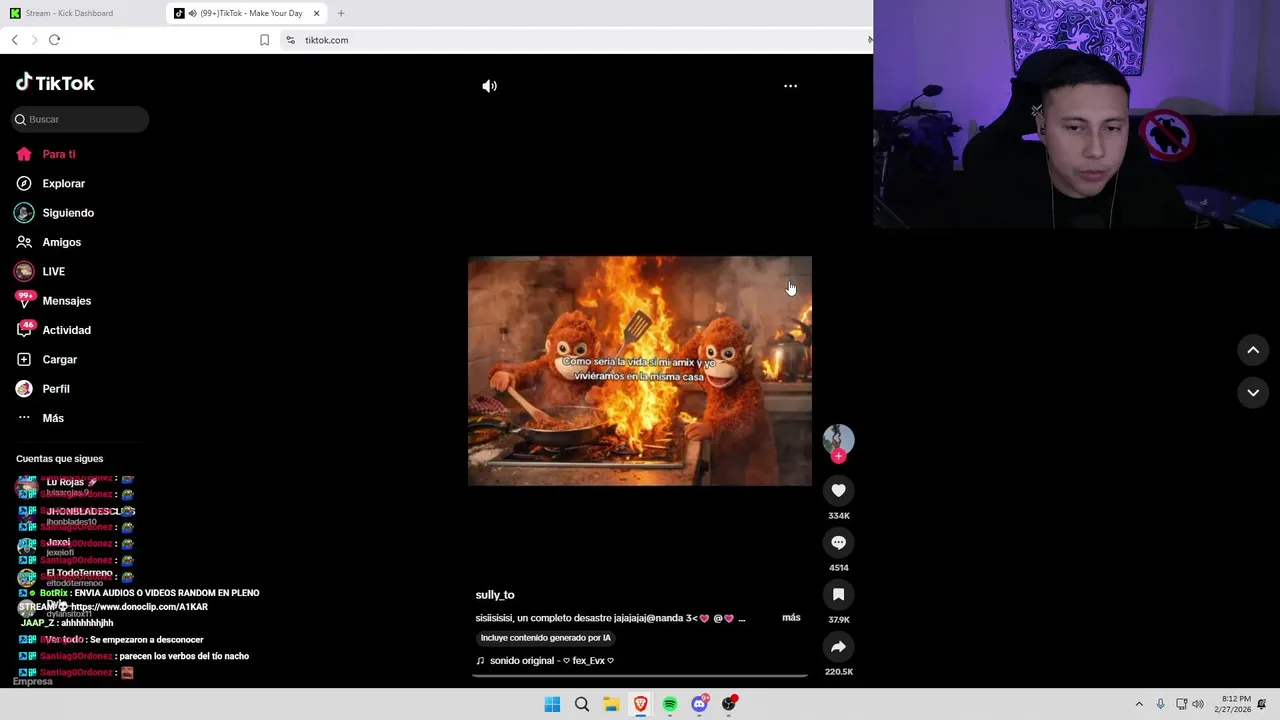Open a new browser tab

click(341, 13)
